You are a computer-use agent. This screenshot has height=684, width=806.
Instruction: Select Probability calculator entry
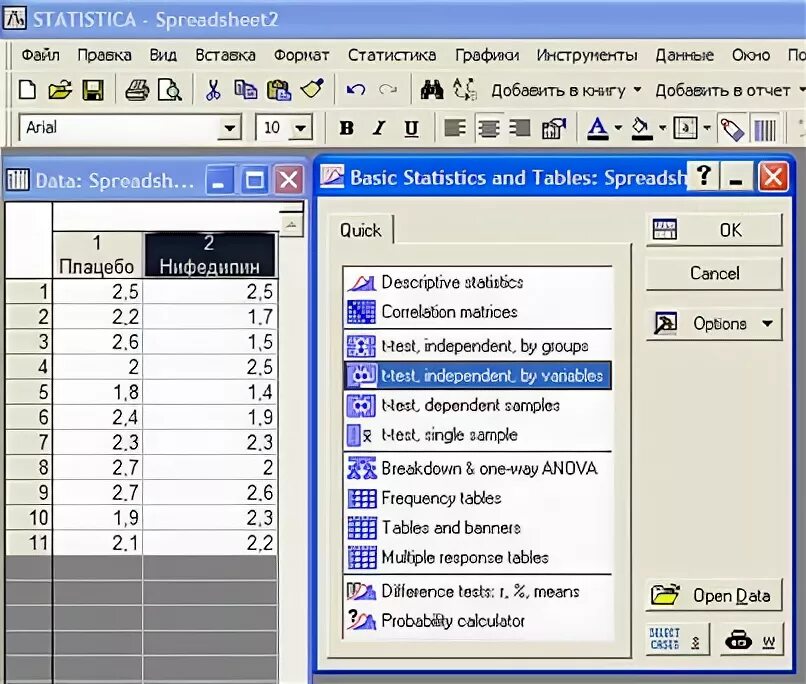tap(478, 621)
